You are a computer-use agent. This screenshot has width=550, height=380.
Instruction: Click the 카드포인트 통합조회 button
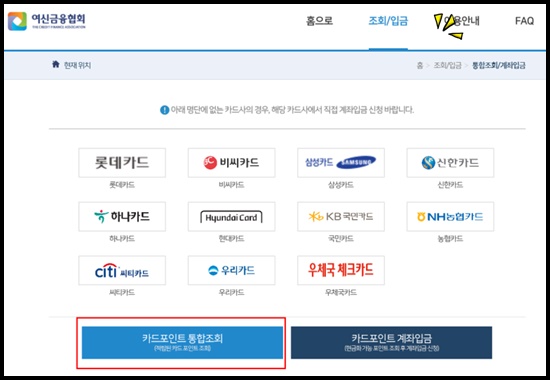(x=182, y=342)
